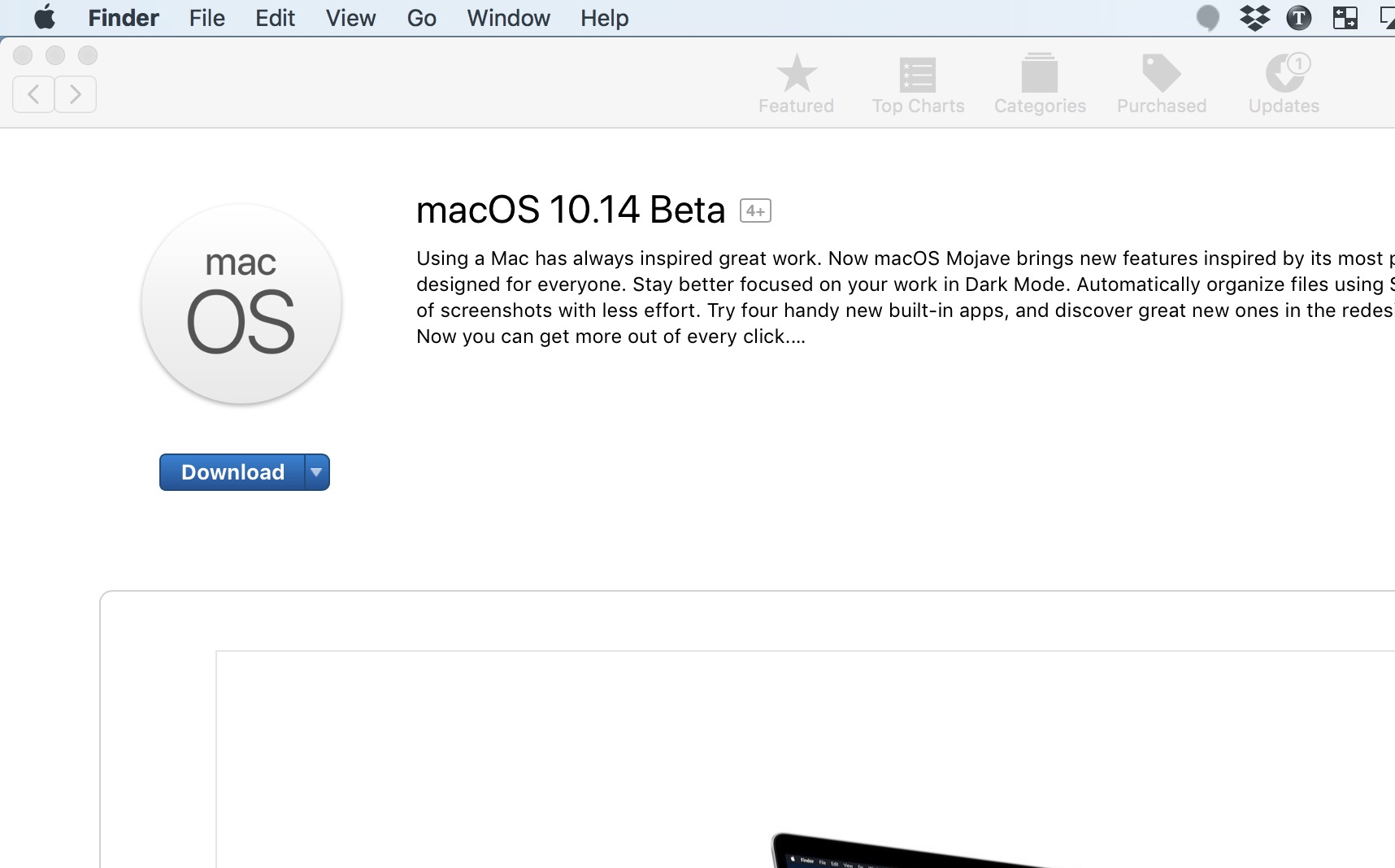Expand the arrow beside the Download button
1395x868 pixels.
(x=317, y=472)
